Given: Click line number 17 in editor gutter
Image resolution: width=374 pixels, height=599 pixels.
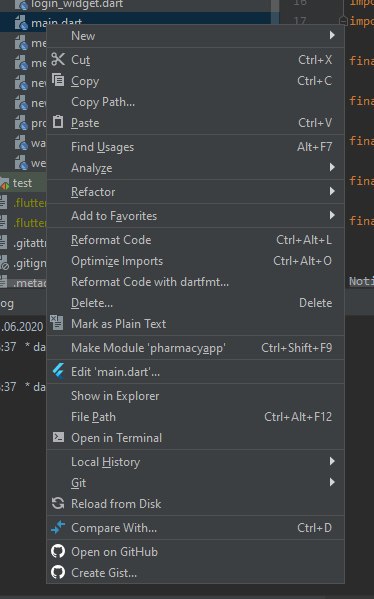Looking at the screenshot, I should [x=300, y=20].
